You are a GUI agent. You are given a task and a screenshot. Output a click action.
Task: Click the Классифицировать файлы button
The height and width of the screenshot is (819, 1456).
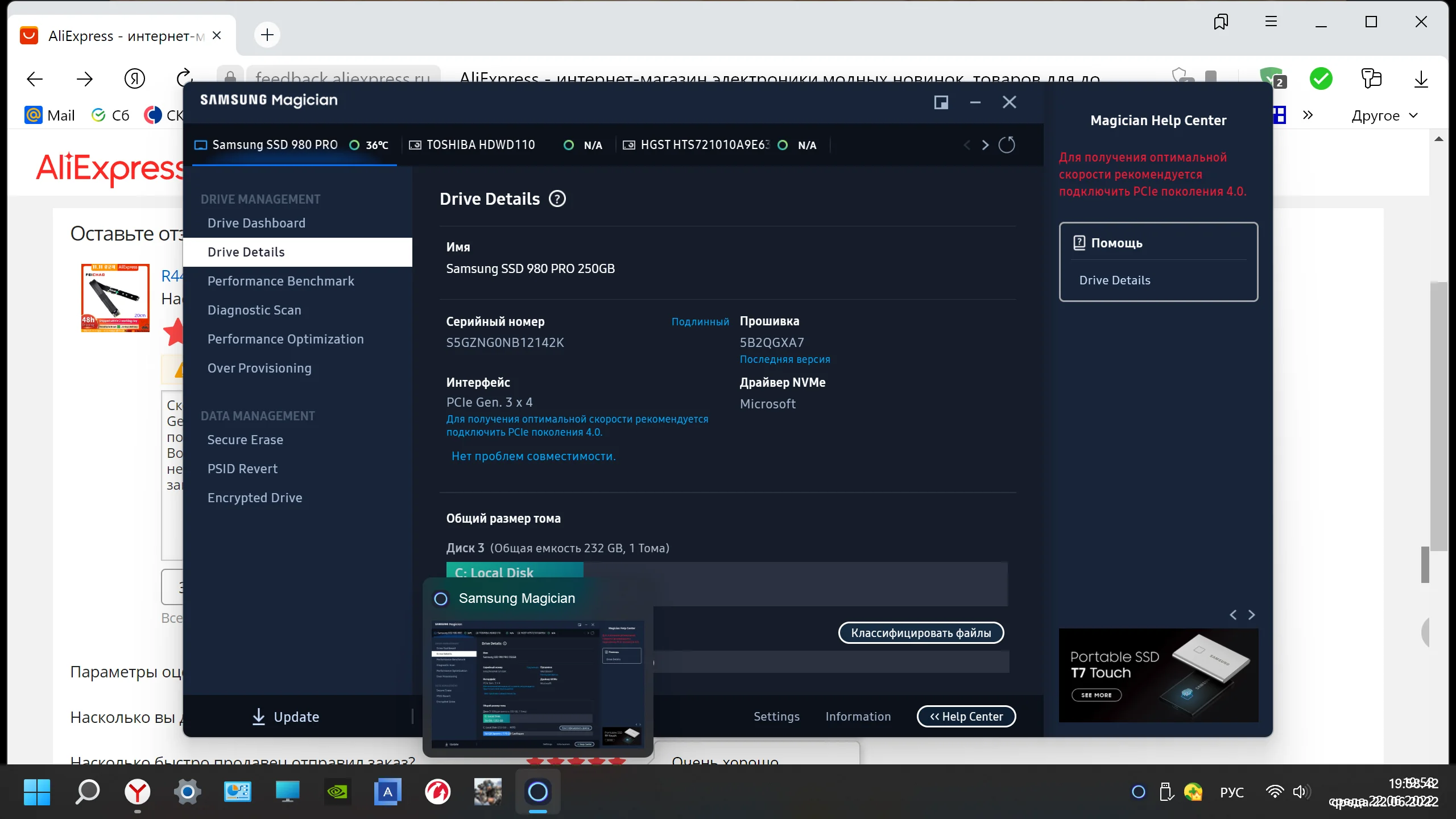pyautogui.click(x=920, y=633)
